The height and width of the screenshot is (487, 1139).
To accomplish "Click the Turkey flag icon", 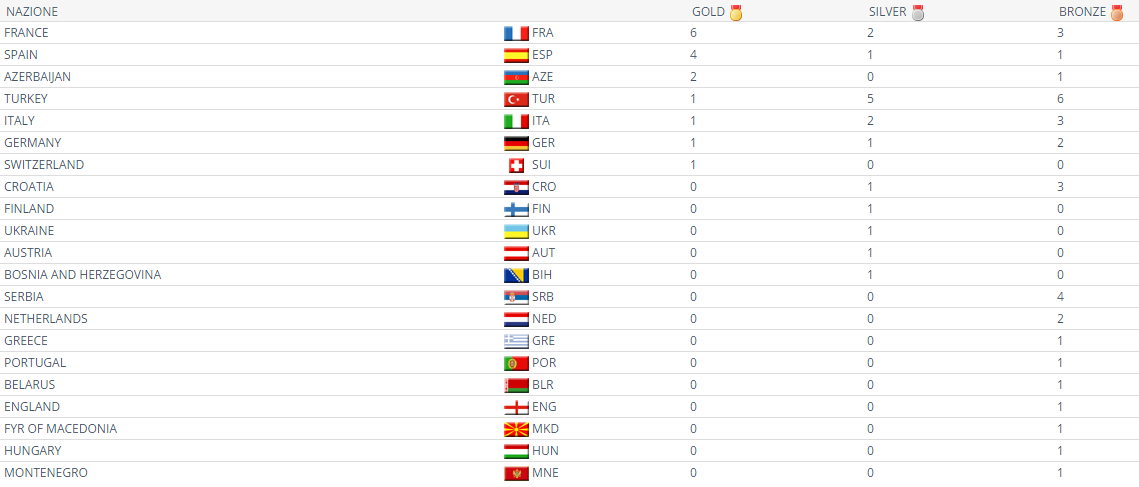I will pos(516,99).
